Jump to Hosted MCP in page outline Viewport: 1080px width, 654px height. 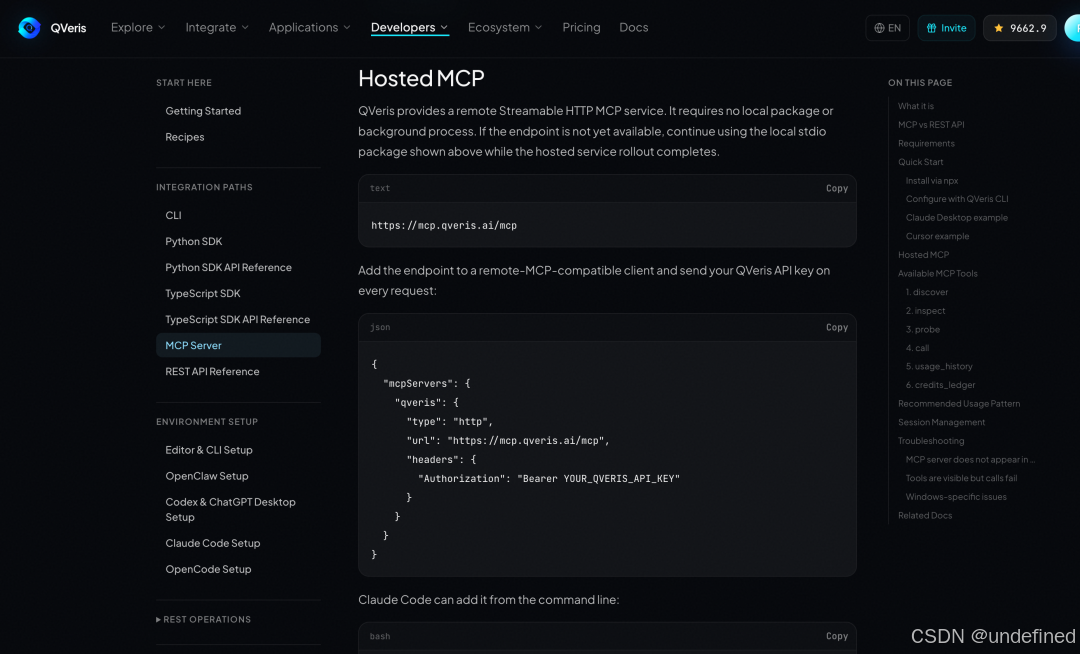(x=923, y=255)
